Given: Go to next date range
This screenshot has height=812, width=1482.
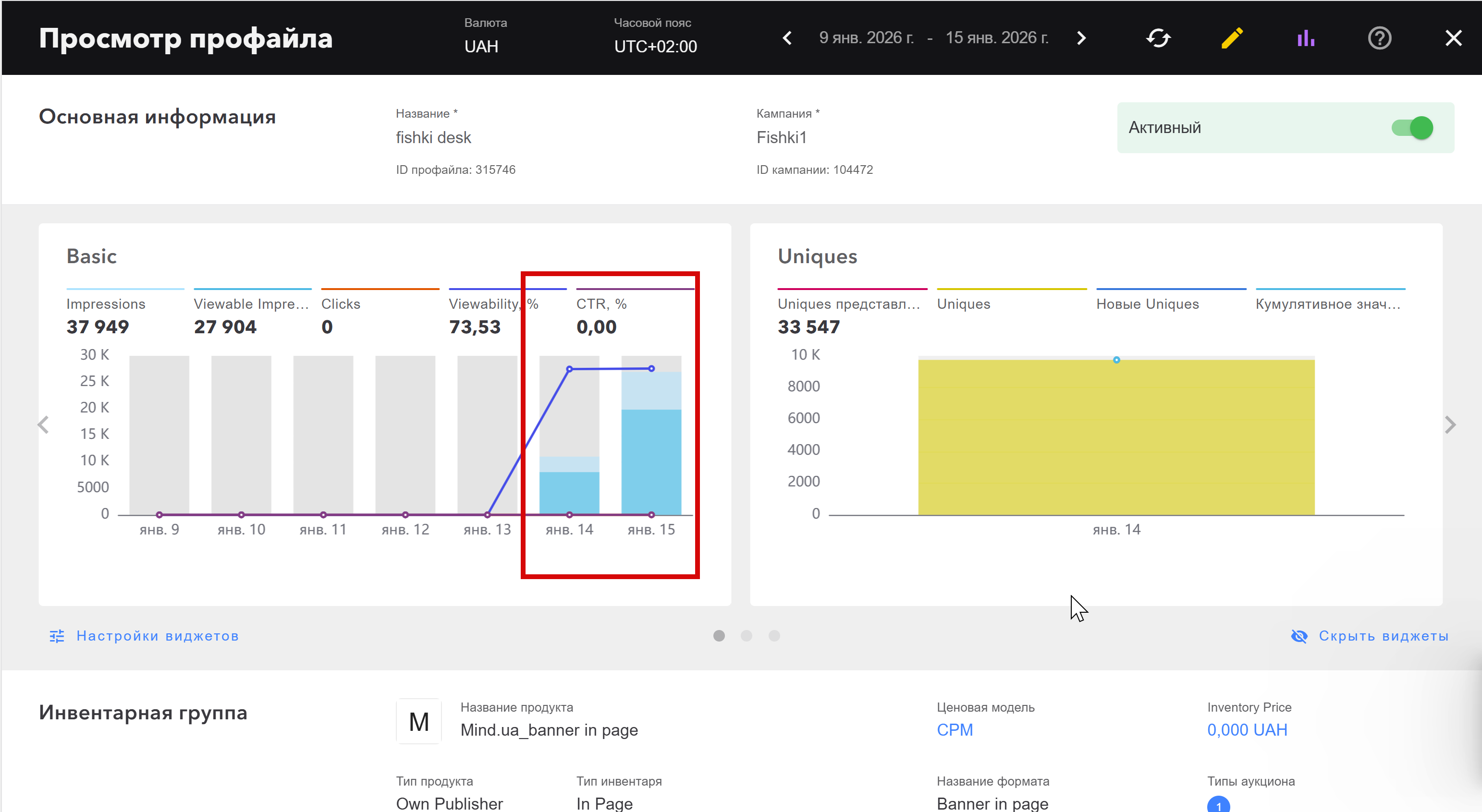Looking at the screenshot, I should click(x=1081, y=38).
